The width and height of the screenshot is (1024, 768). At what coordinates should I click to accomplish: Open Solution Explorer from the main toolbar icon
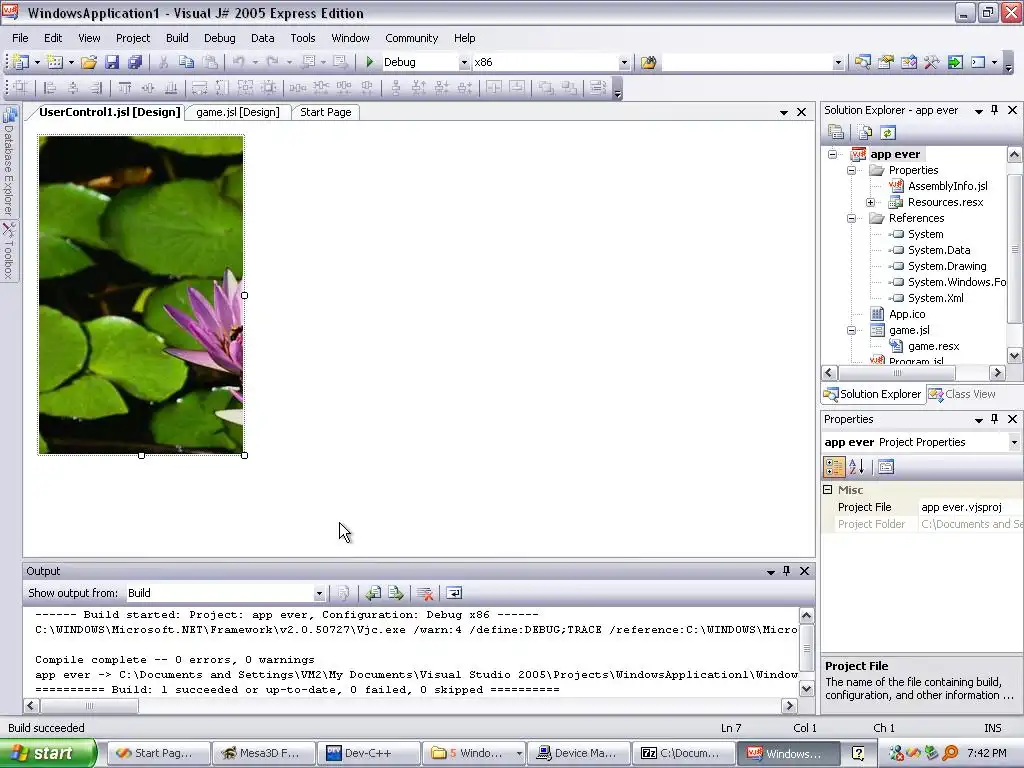pyautogui.click(x=863, y=63)
